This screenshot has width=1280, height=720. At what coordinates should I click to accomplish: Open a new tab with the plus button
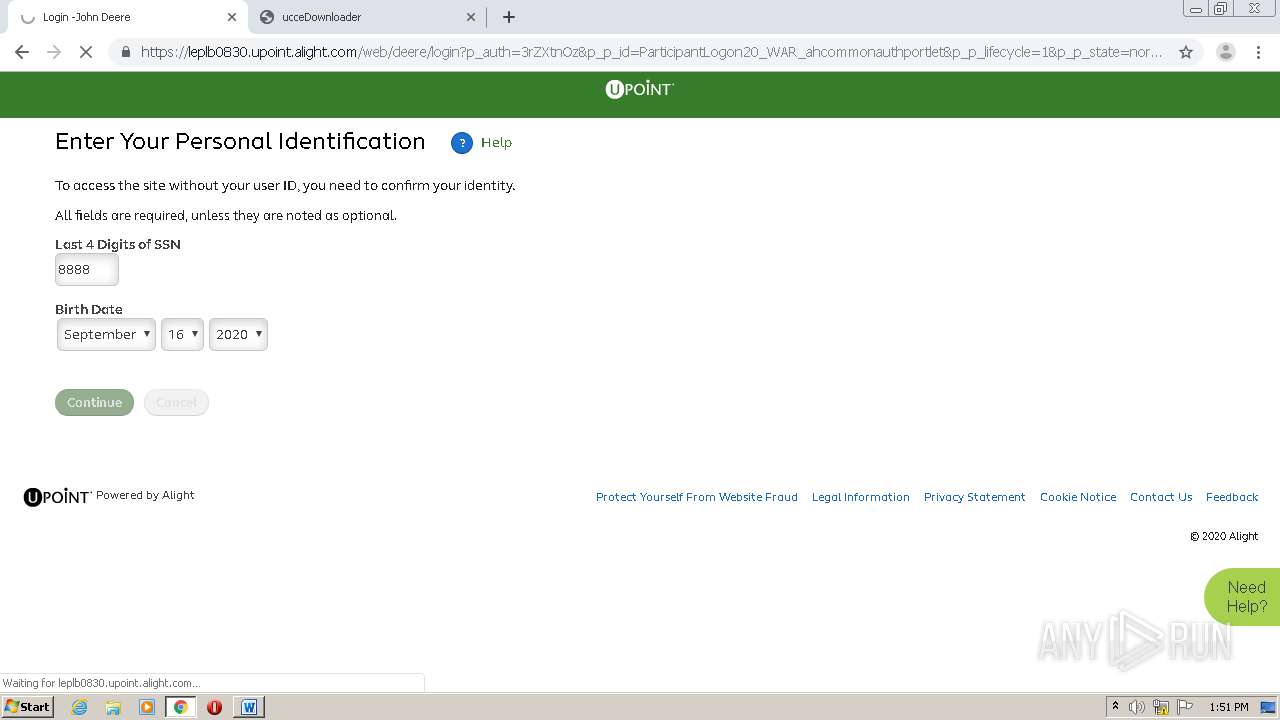508,17
